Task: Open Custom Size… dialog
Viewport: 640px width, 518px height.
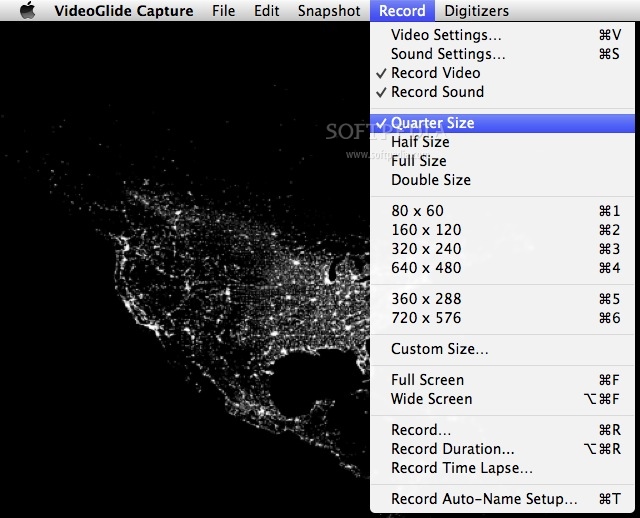Action: [x=439, y=349]
